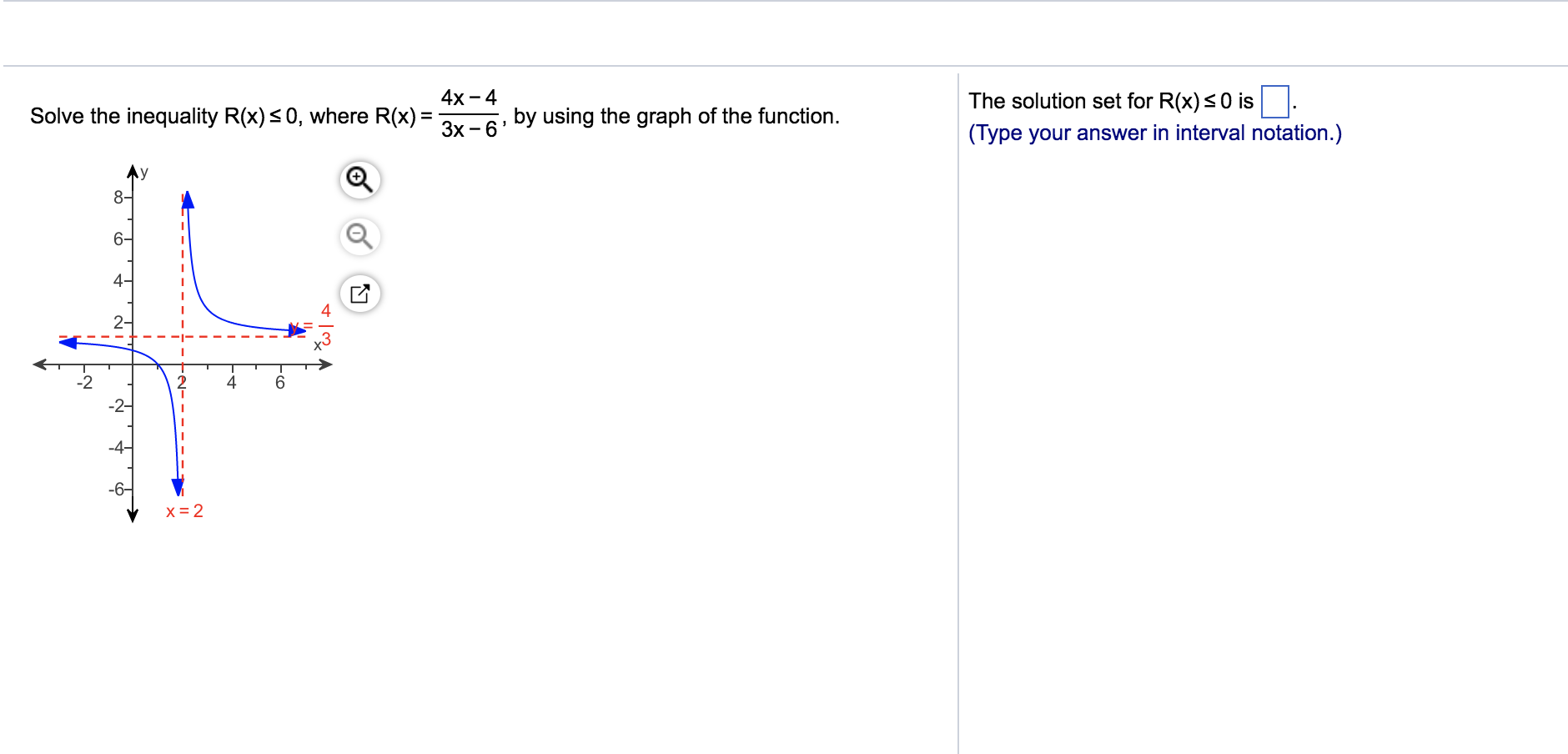Image resolution: width=1568 pixels, height=754 pixels.
Task: Click the x-axis label on the graph
Action: point(317,345)
